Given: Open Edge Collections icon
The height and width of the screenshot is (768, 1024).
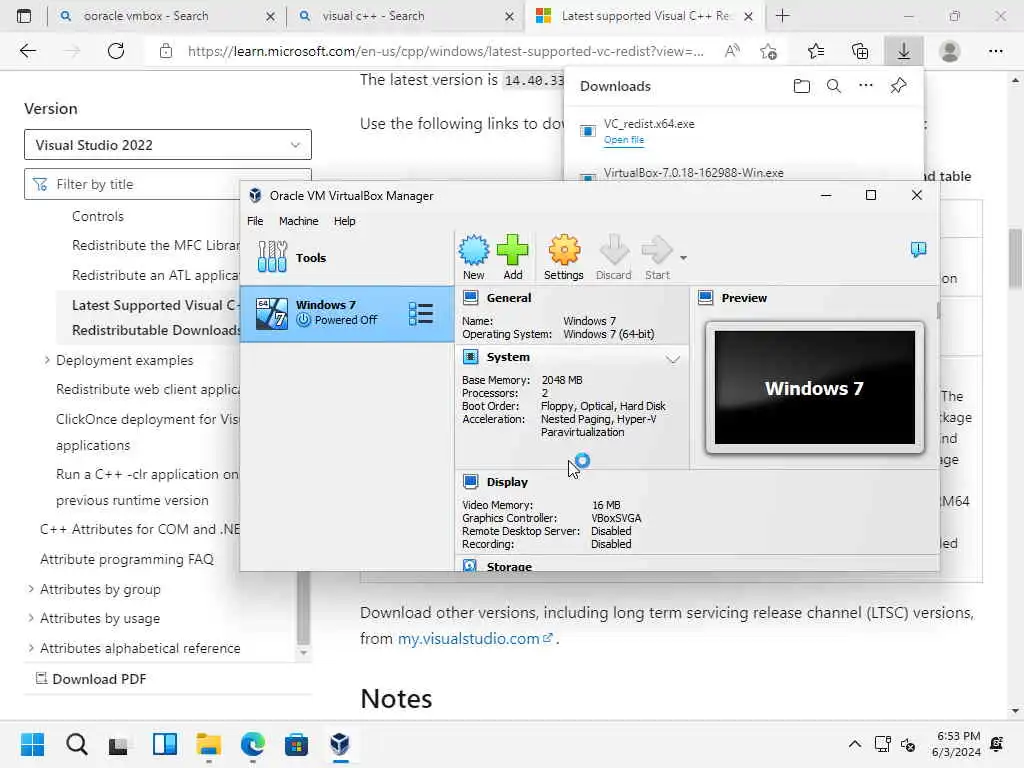Looking at the screenshot, I should click(x=860, y=51).
